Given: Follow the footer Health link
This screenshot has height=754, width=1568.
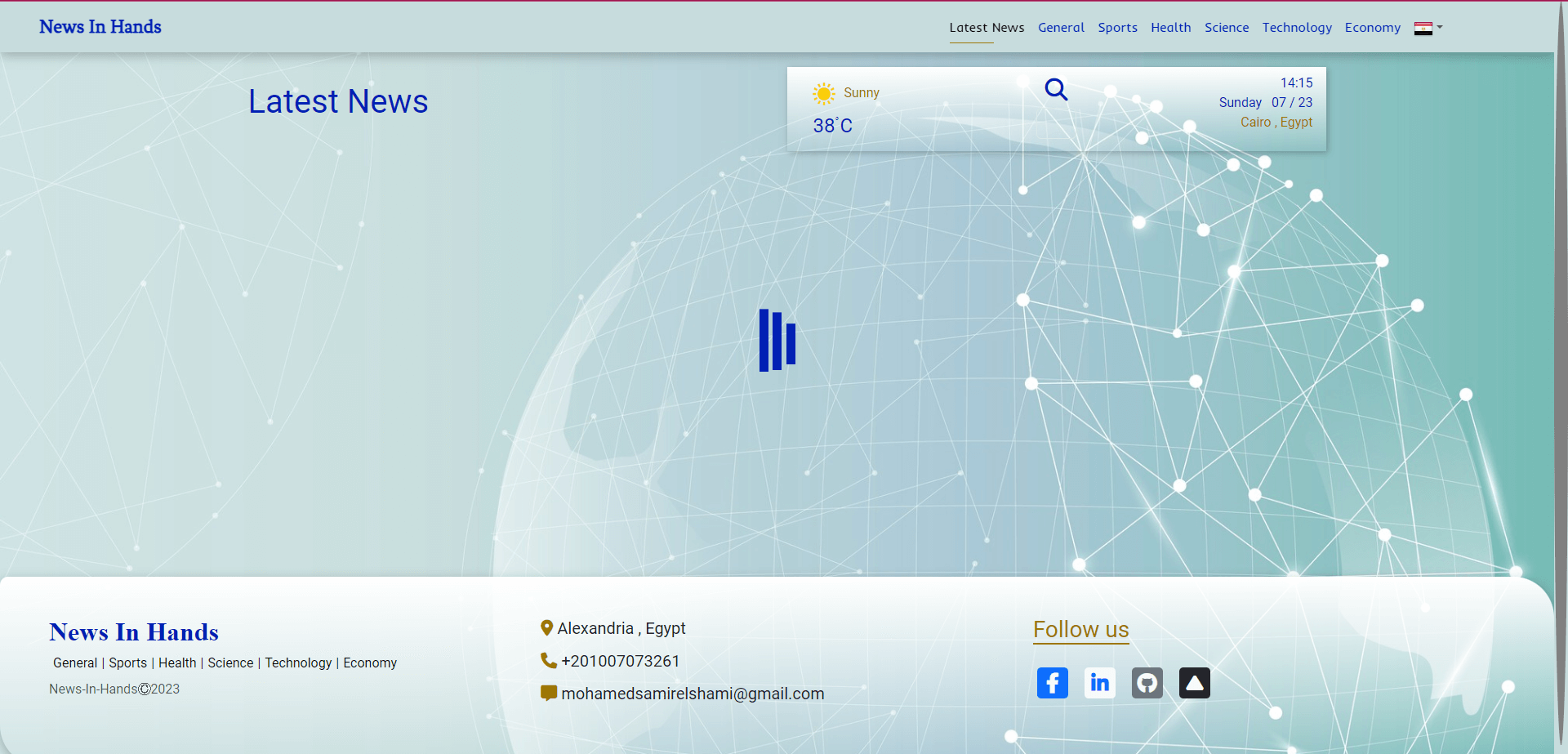Looking at the screenshot, I should 177,663.
